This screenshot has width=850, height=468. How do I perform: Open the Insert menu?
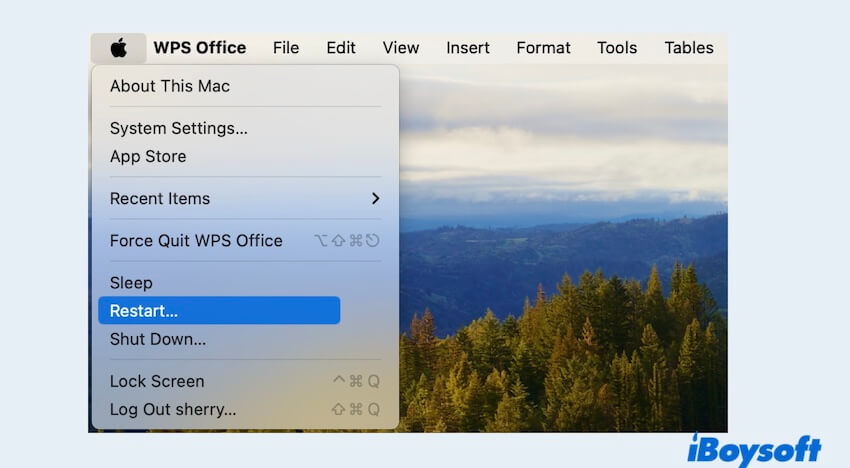point(468,48)
